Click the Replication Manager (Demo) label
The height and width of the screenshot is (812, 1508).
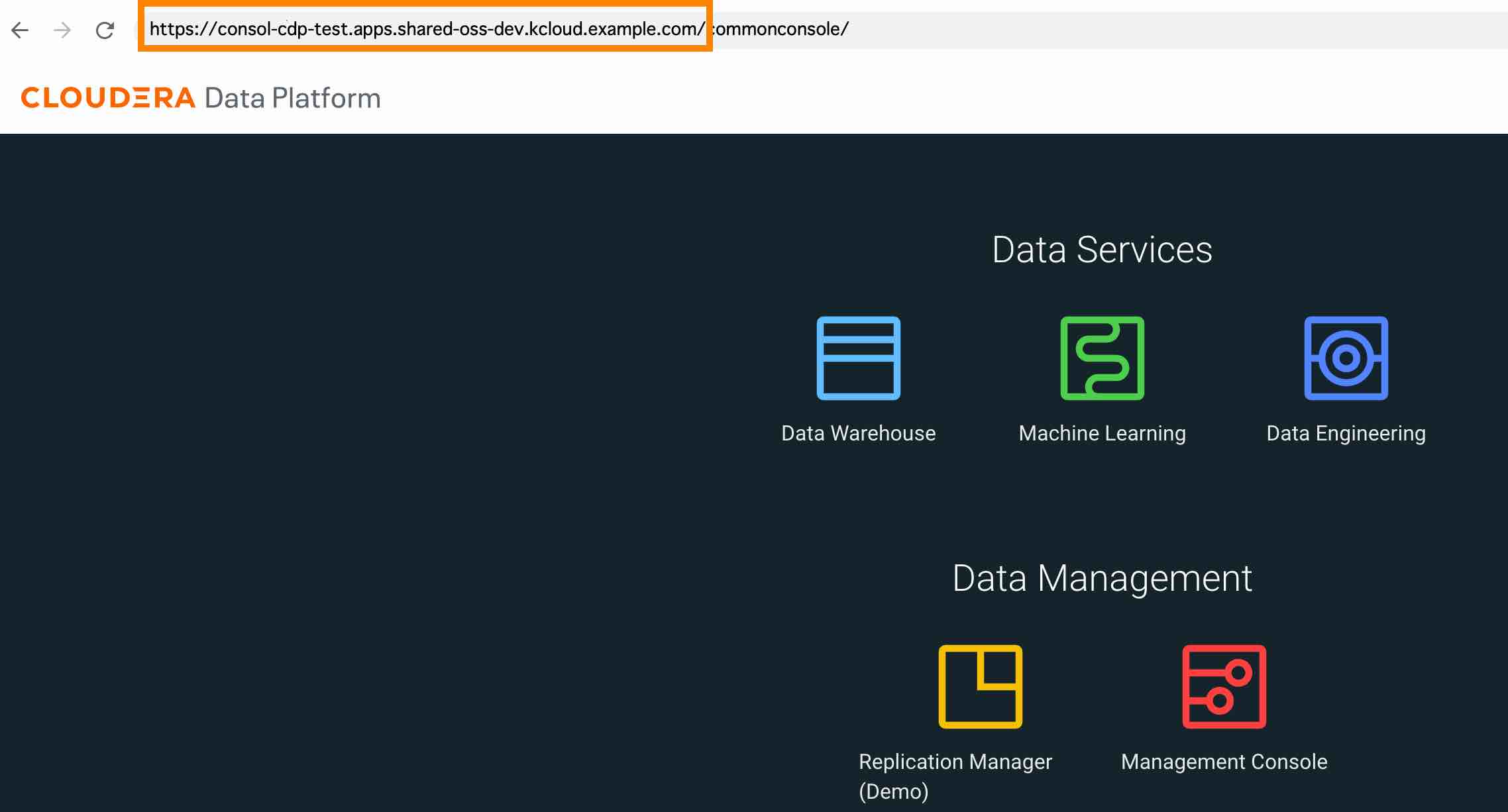pos(955,762)
